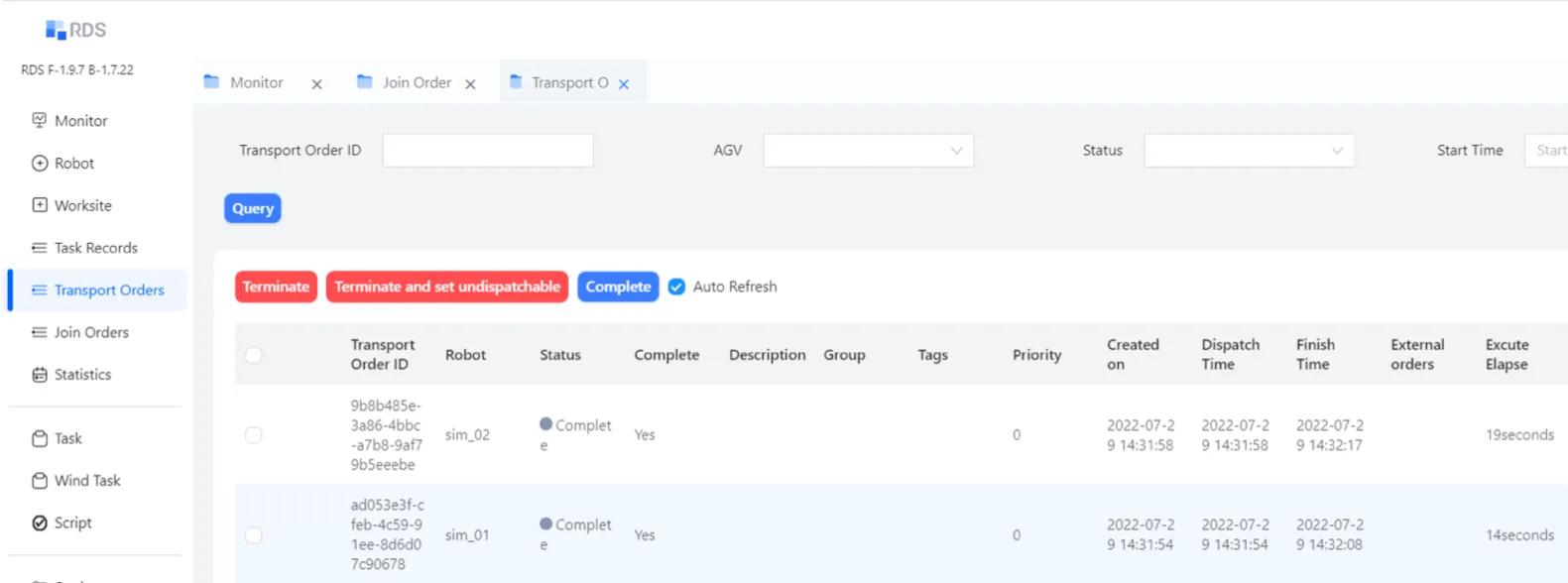Click the Terminate button

click(276, 287)
